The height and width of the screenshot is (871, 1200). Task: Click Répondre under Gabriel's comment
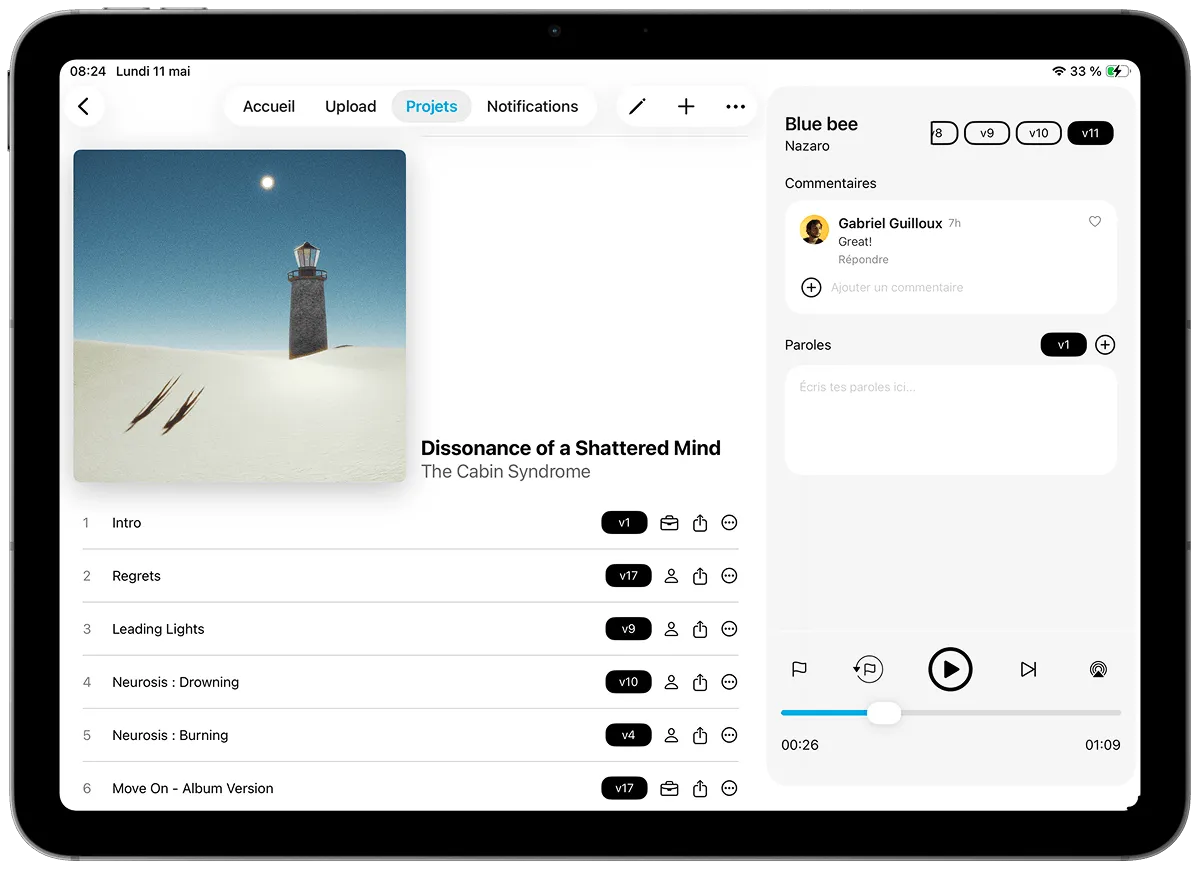pos(863,260)
